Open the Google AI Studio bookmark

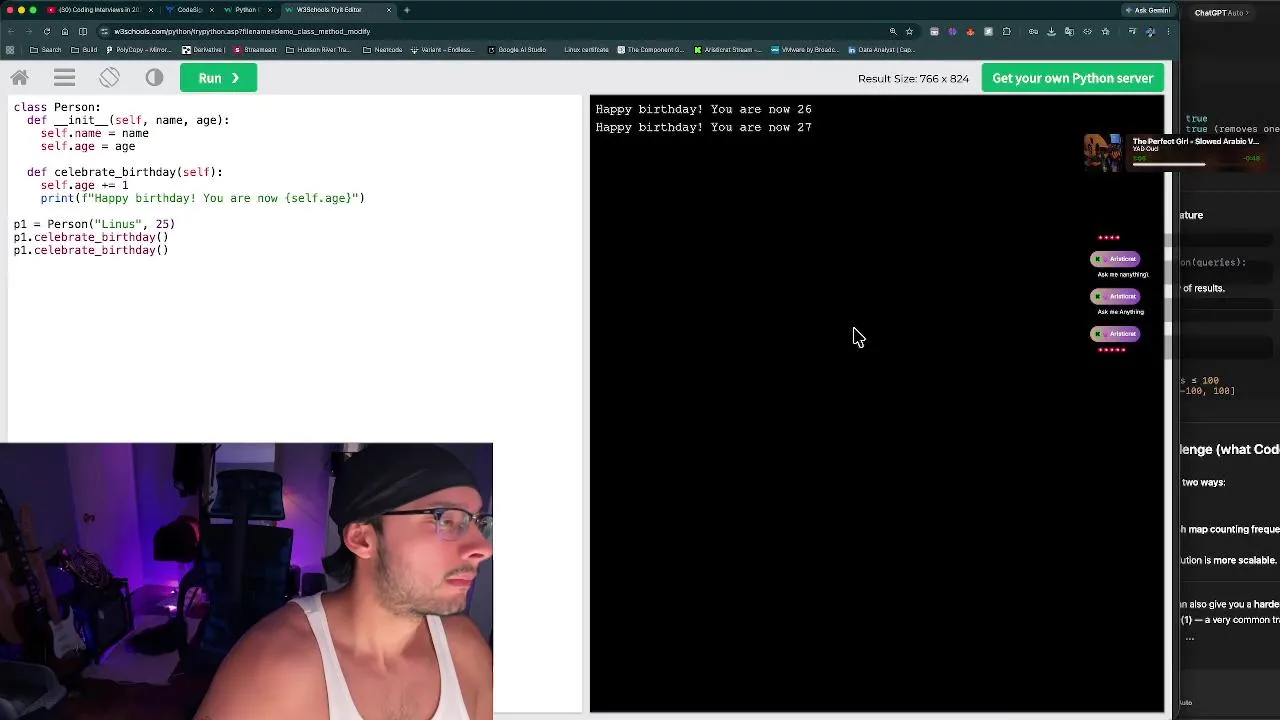(x=517, y=49)
